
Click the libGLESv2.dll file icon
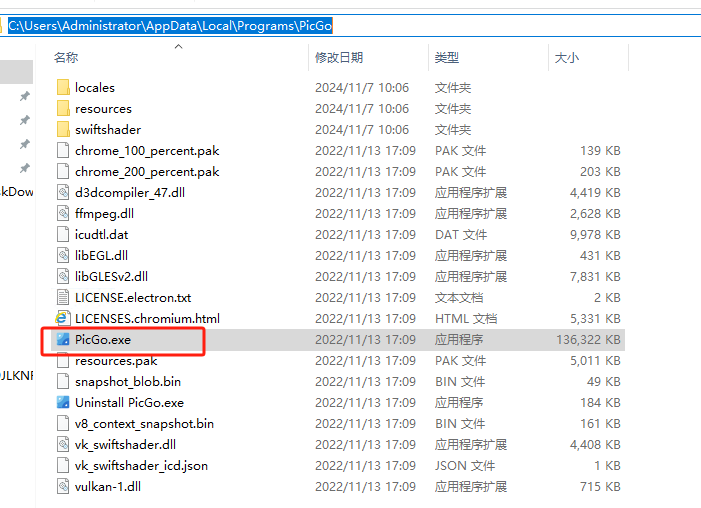coord(63,276)
